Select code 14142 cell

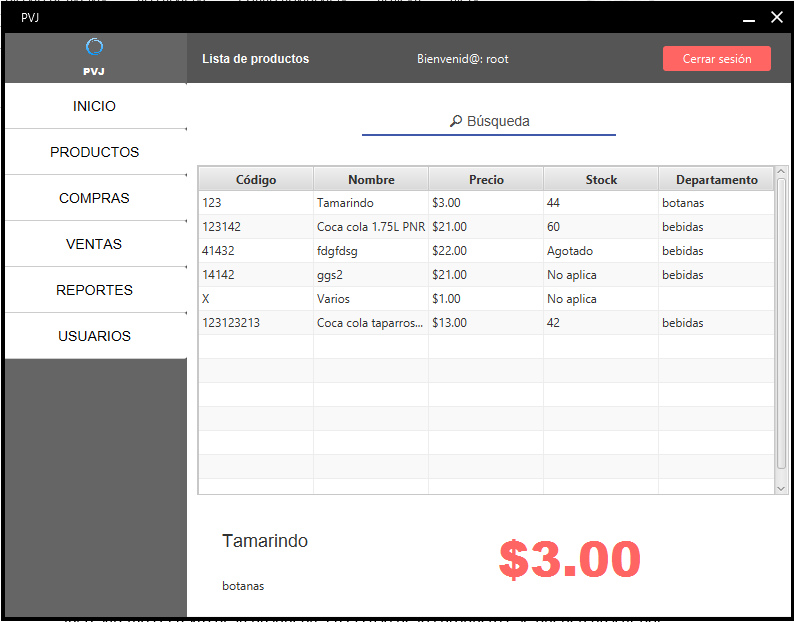pos(256,275)
